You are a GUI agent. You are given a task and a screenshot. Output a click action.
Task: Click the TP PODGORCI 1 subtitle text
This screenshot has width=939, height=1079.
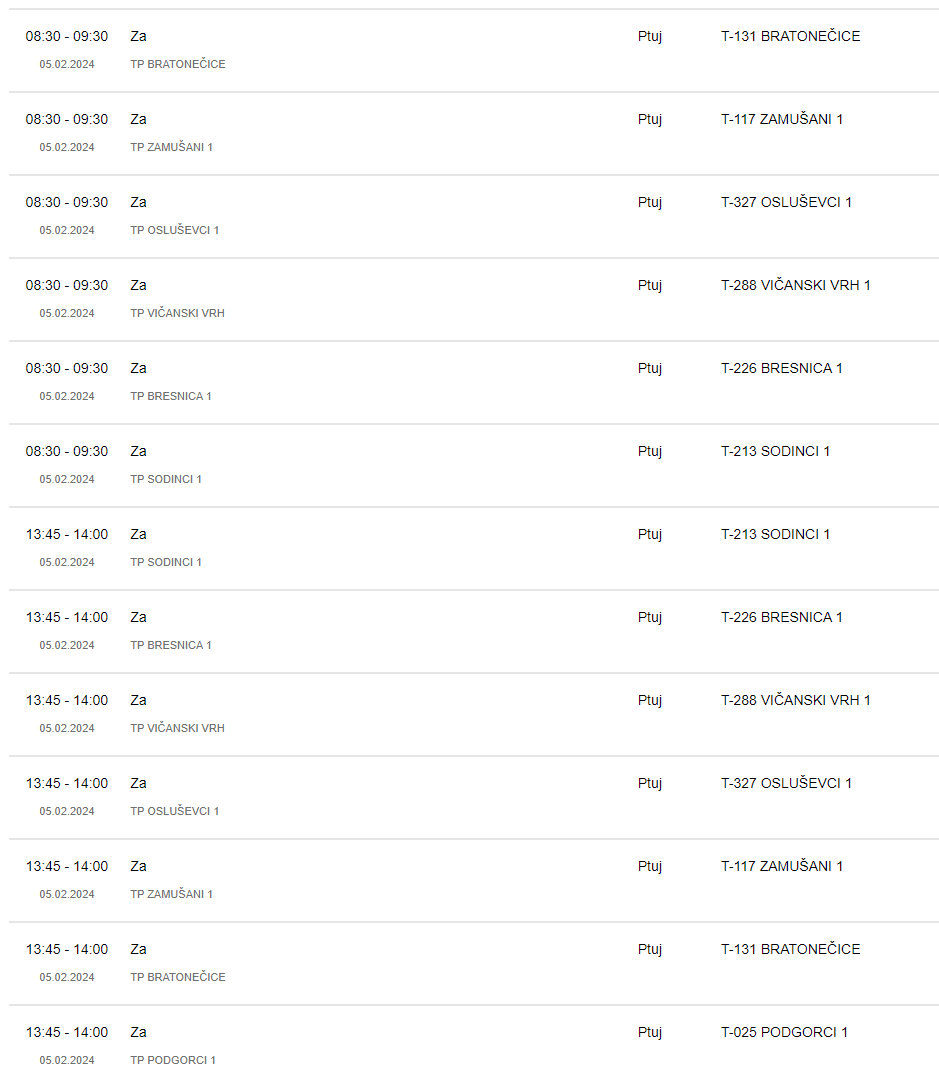173,1060
